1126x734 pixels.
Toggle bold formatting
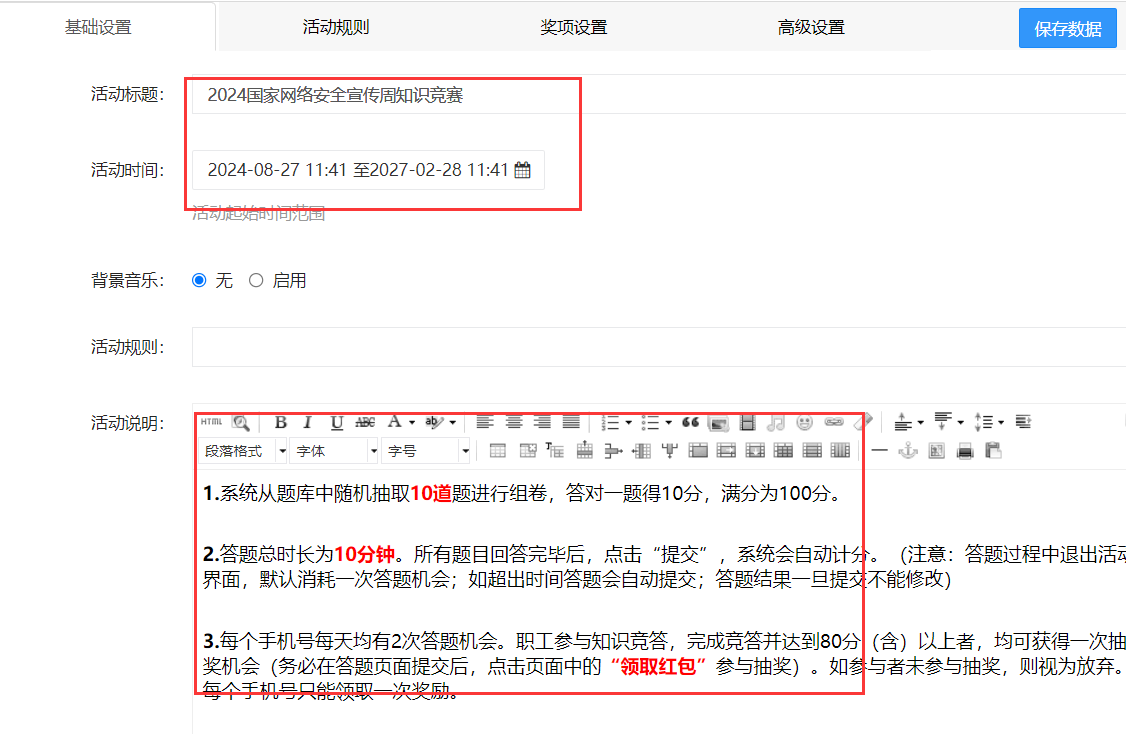[281, 422]
